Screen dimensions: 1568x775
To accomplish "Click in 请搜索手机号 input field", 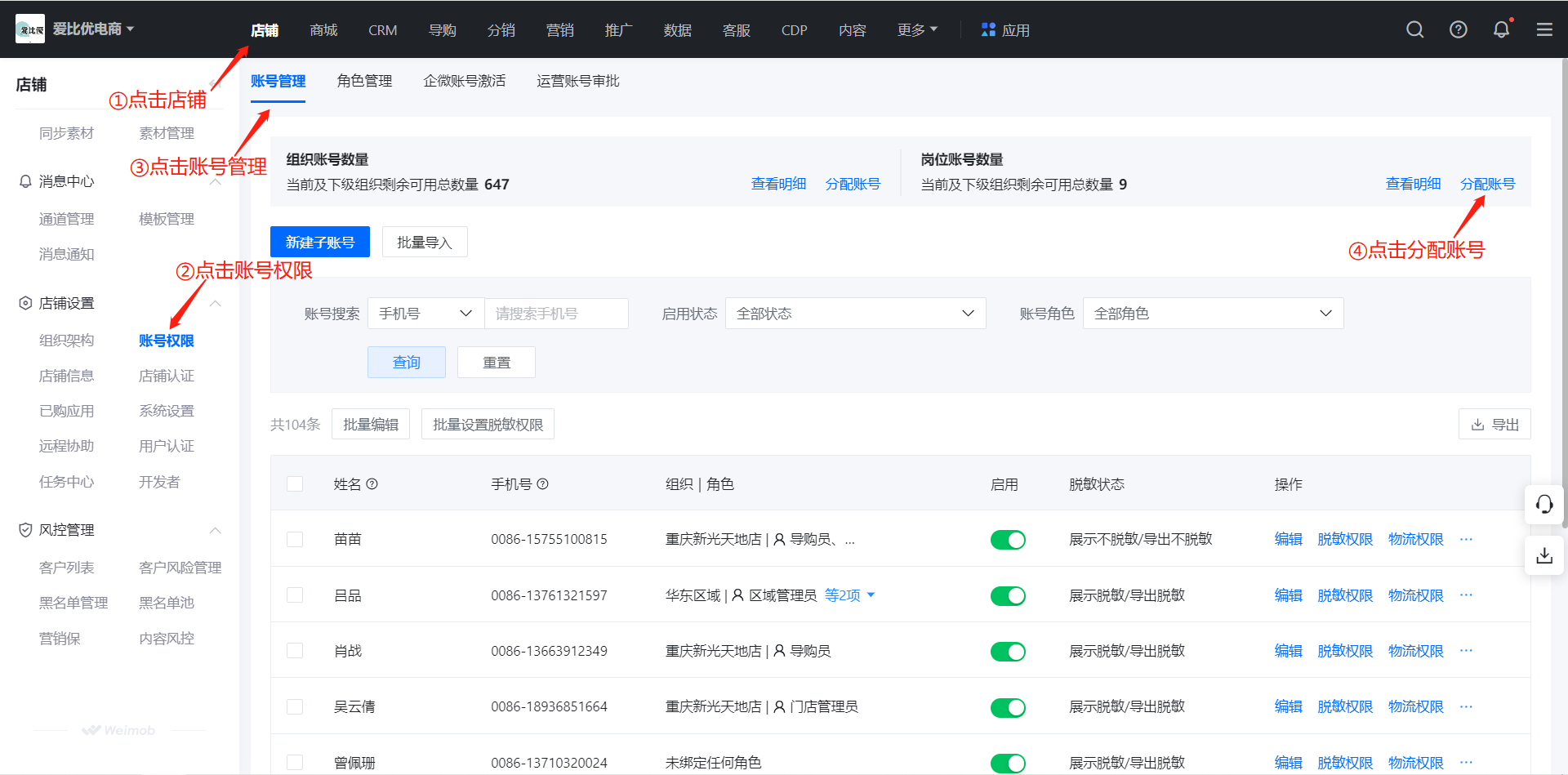I will pyautogui.click(x=556, y=314).
